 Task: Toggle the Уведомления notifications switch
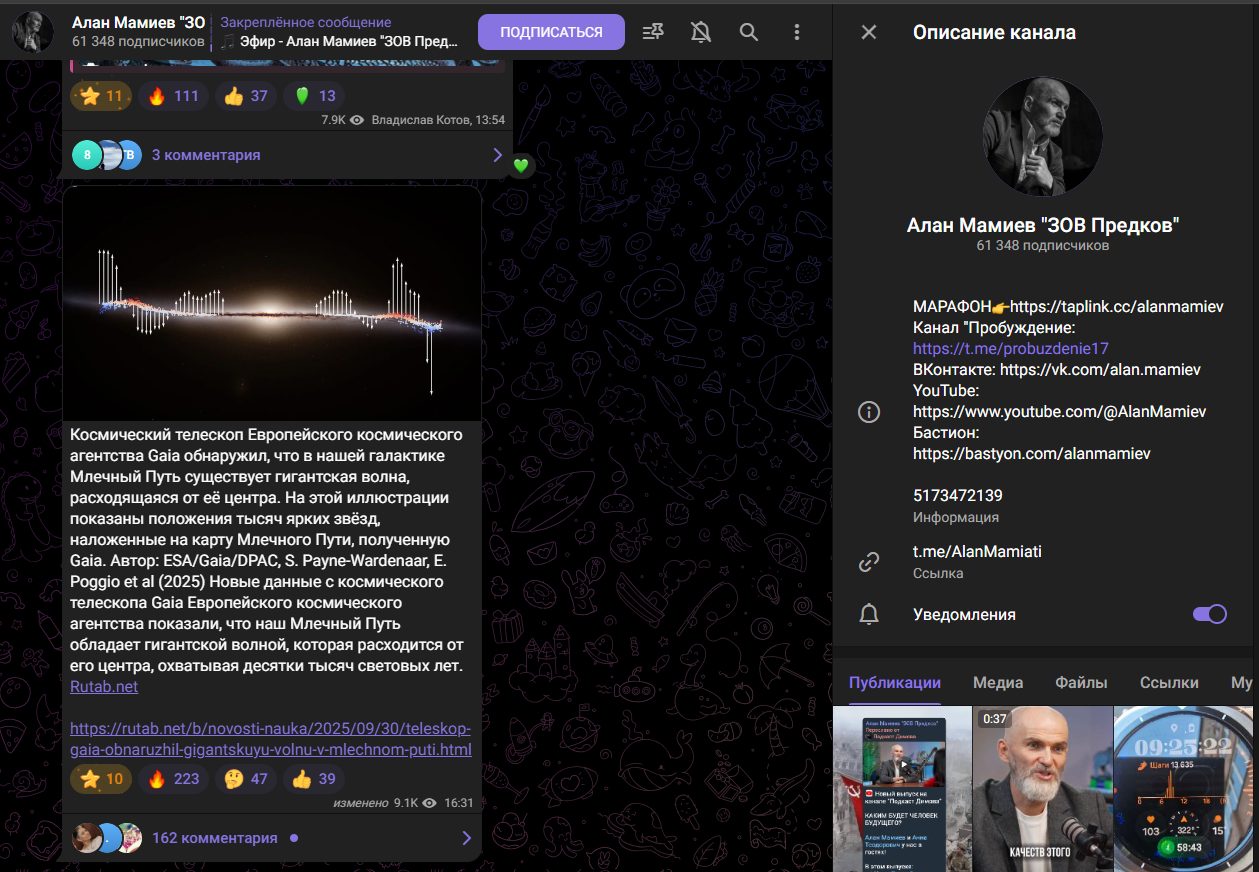[1209, 614]
